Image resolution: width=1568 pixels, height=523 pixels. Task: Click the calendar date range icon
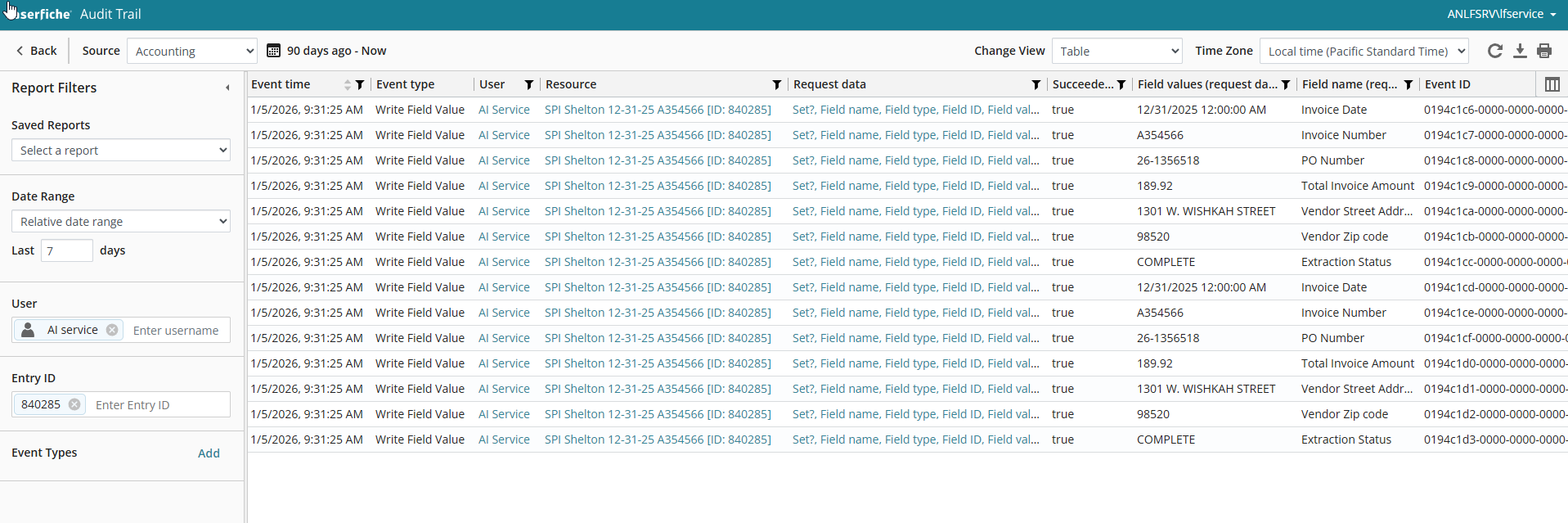[x=274, y=51]
